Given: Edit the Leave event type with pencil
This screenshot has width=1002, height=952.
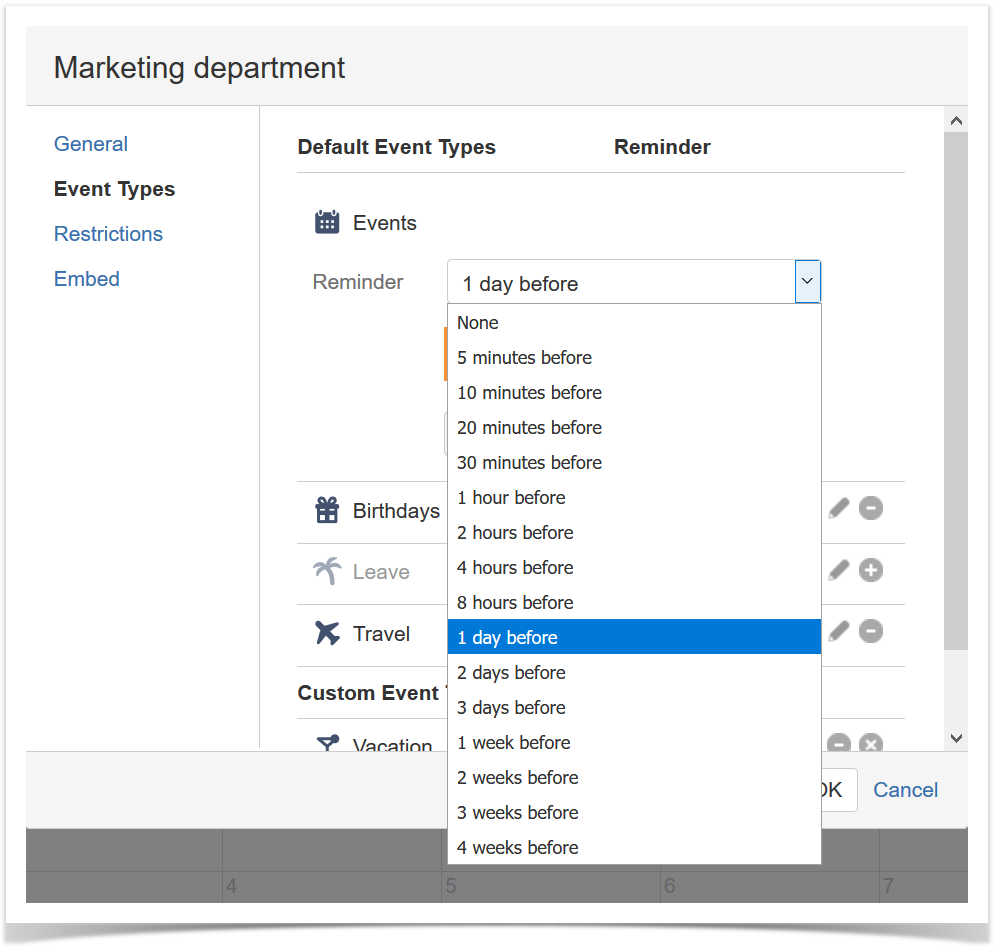Looking at the screenshot, I should pyautogui.click(x=838, y=570).
